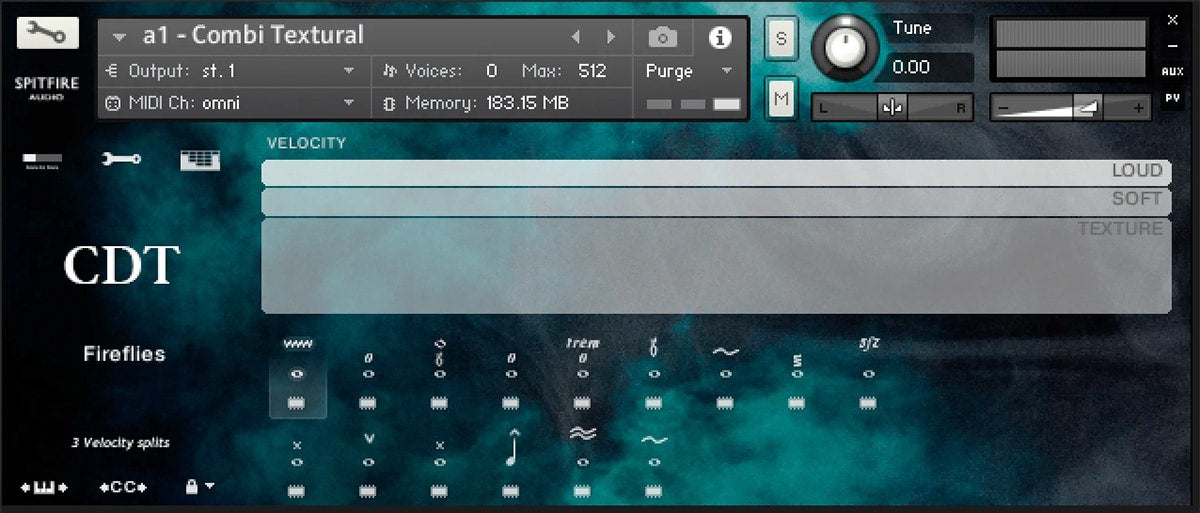Select the top-row tilde articulation
The width and height of the screenshot is (1200, 513).
click(x=725, y=362)
